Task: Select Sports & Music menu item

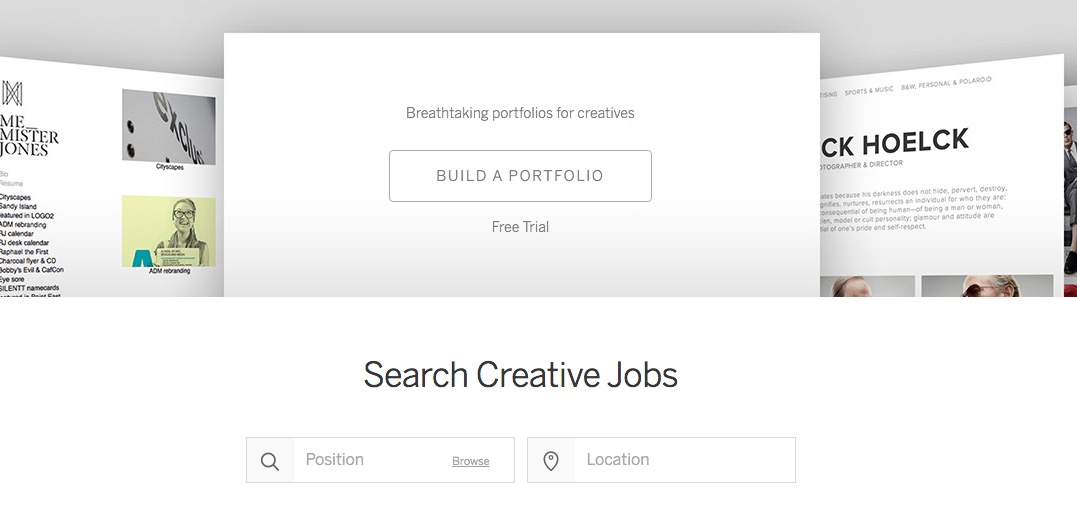Action: (869, 90)
